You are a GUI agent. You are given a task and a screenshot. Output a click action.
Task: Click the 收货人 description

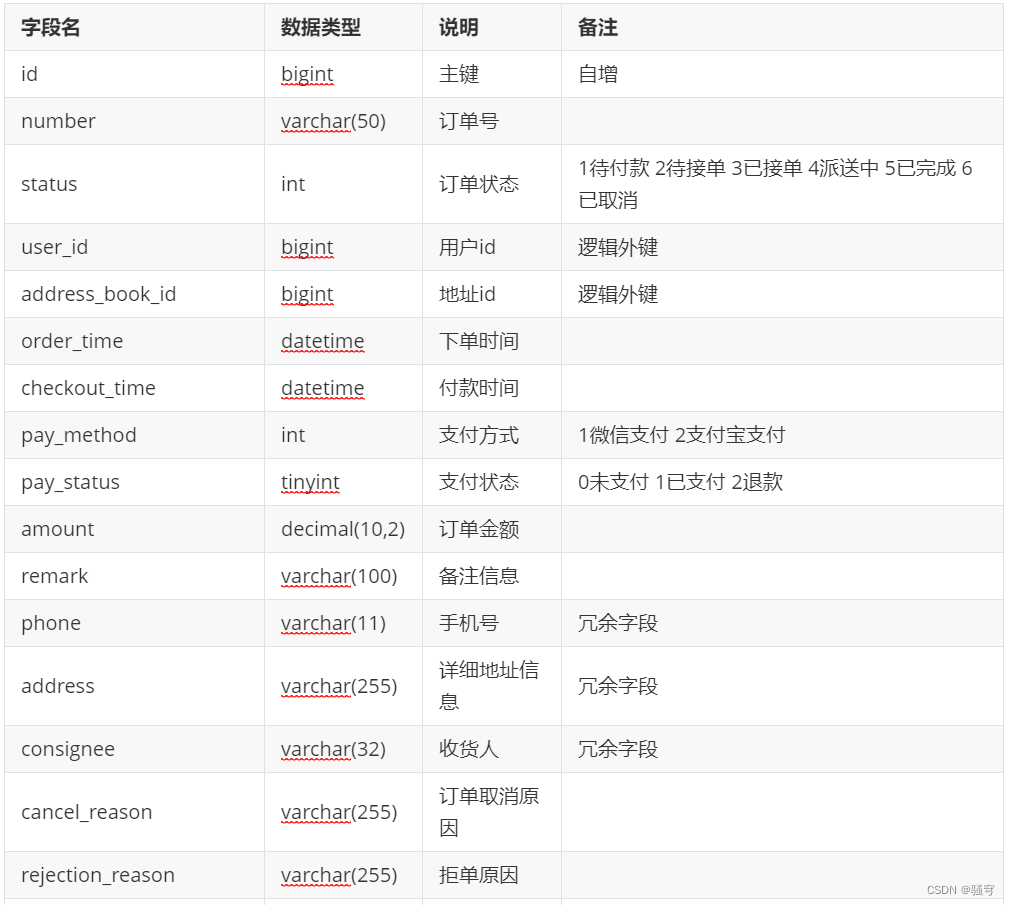468,750
